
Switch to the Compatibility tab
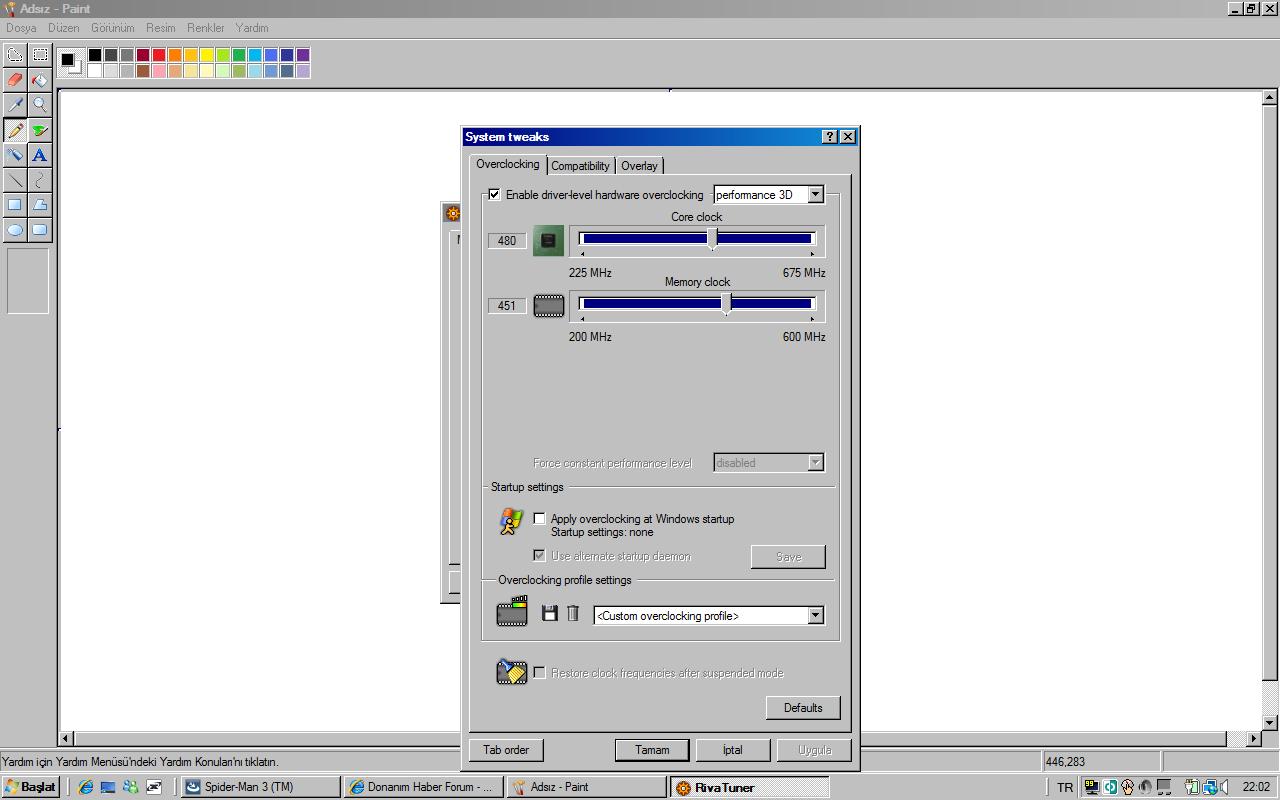point(580,166)
